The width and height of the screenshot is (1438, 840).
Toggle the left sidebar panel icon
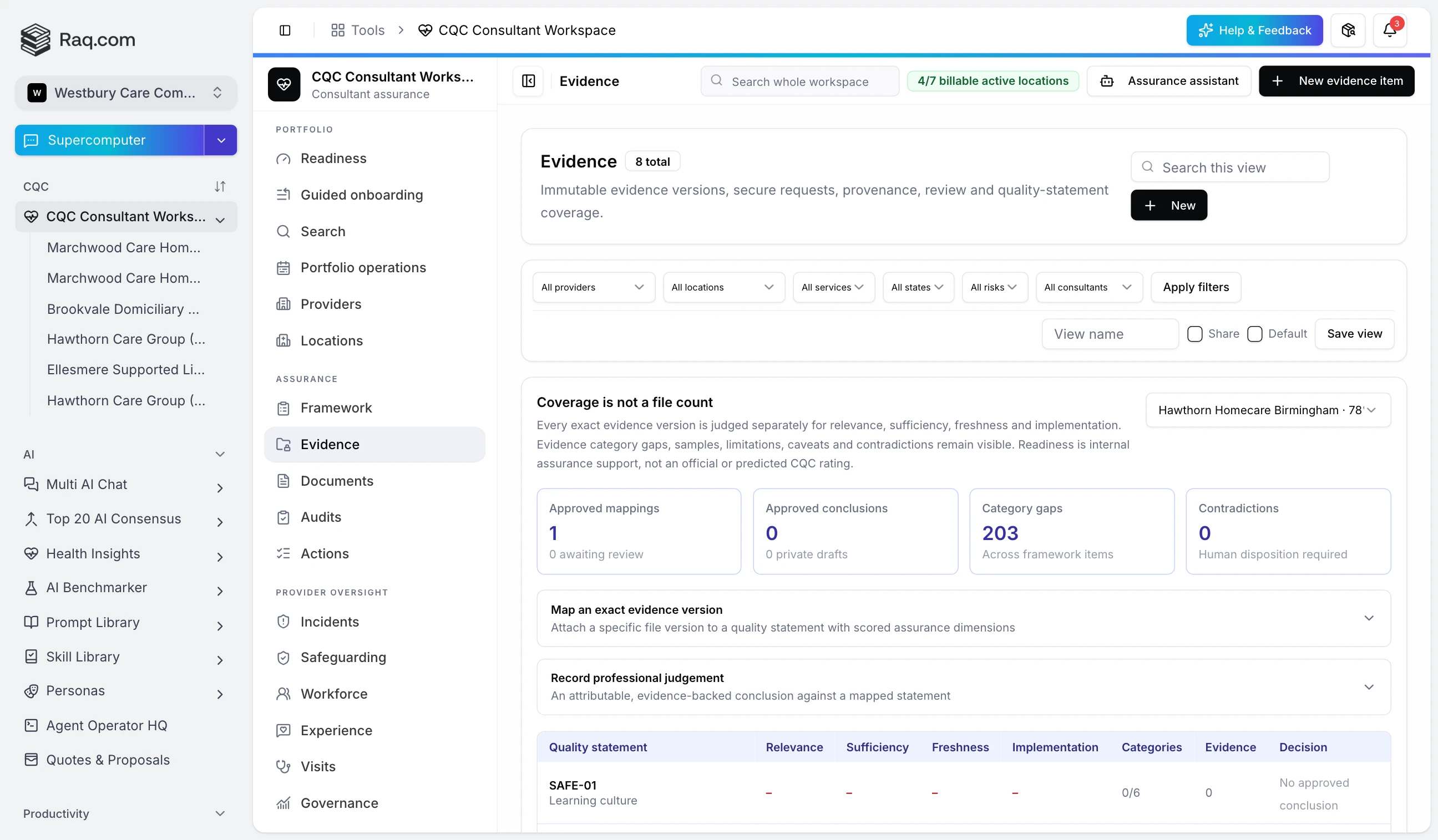tap(285, 30)
